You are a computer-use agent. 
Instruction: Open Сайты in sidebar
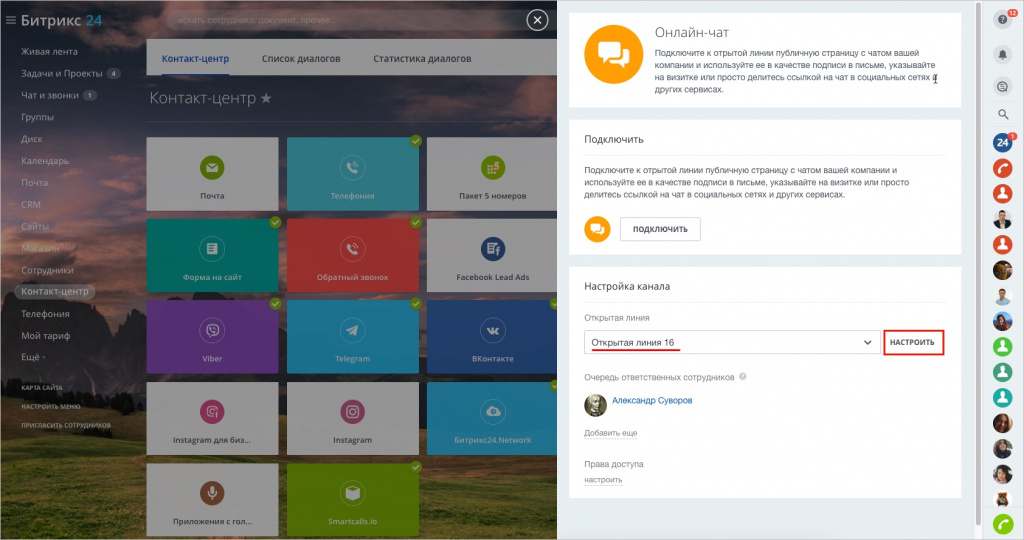coord(35,227)
